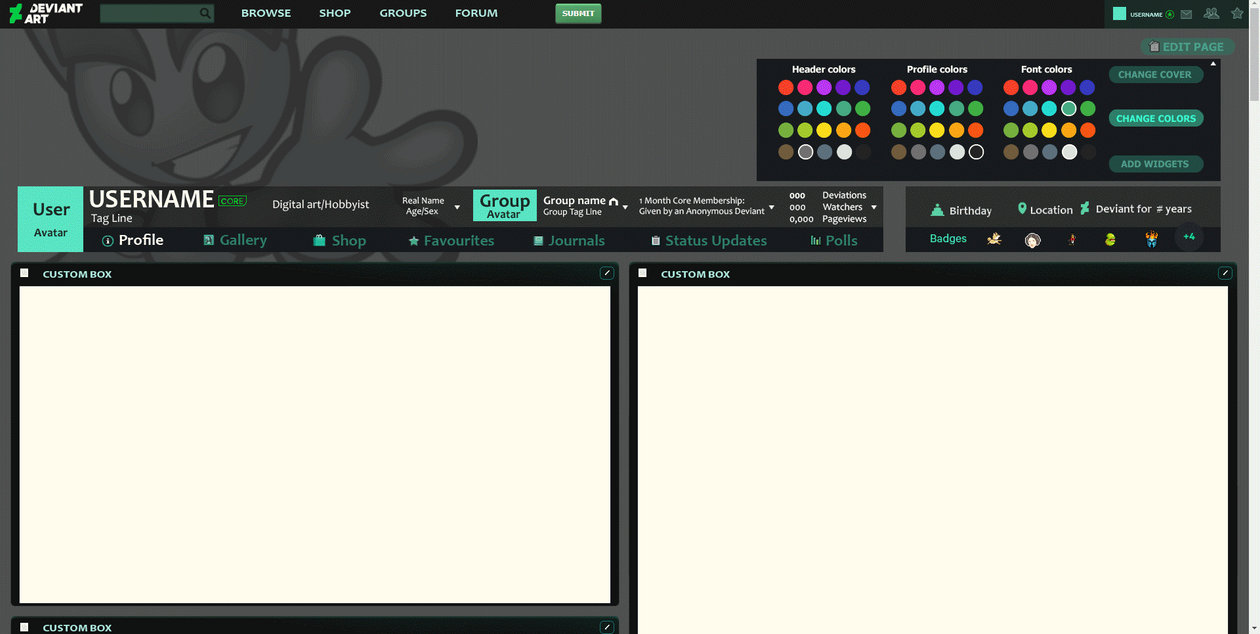Viewport: 1260px width, 634px height.
Task: Click the green creature badge icon
Action: 1110,240
